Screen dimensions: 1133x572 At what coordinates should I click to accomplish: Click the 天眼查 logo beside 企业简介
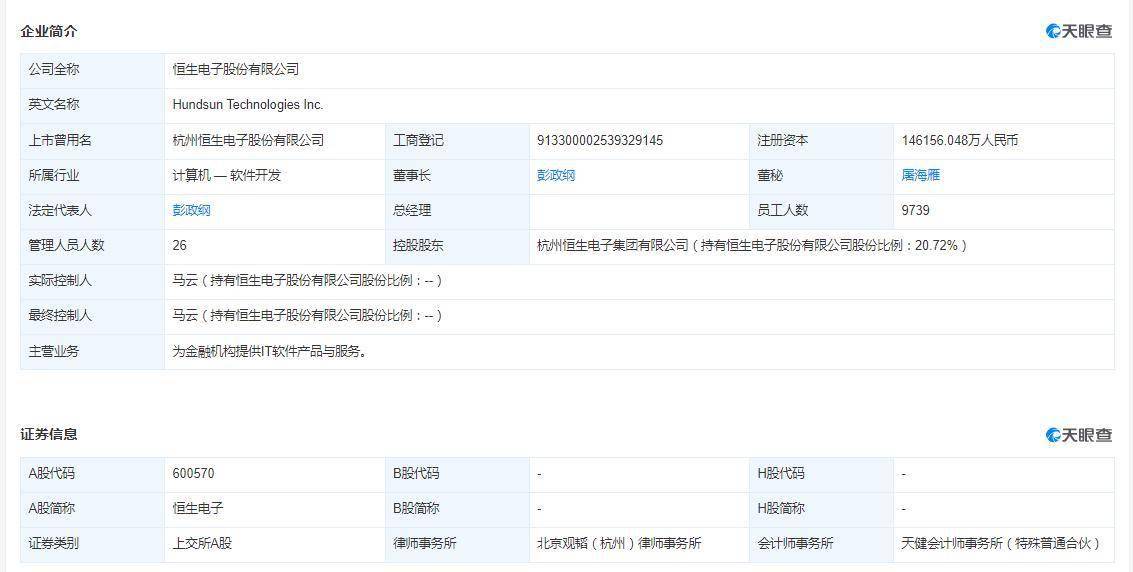tap(1079, 31)
